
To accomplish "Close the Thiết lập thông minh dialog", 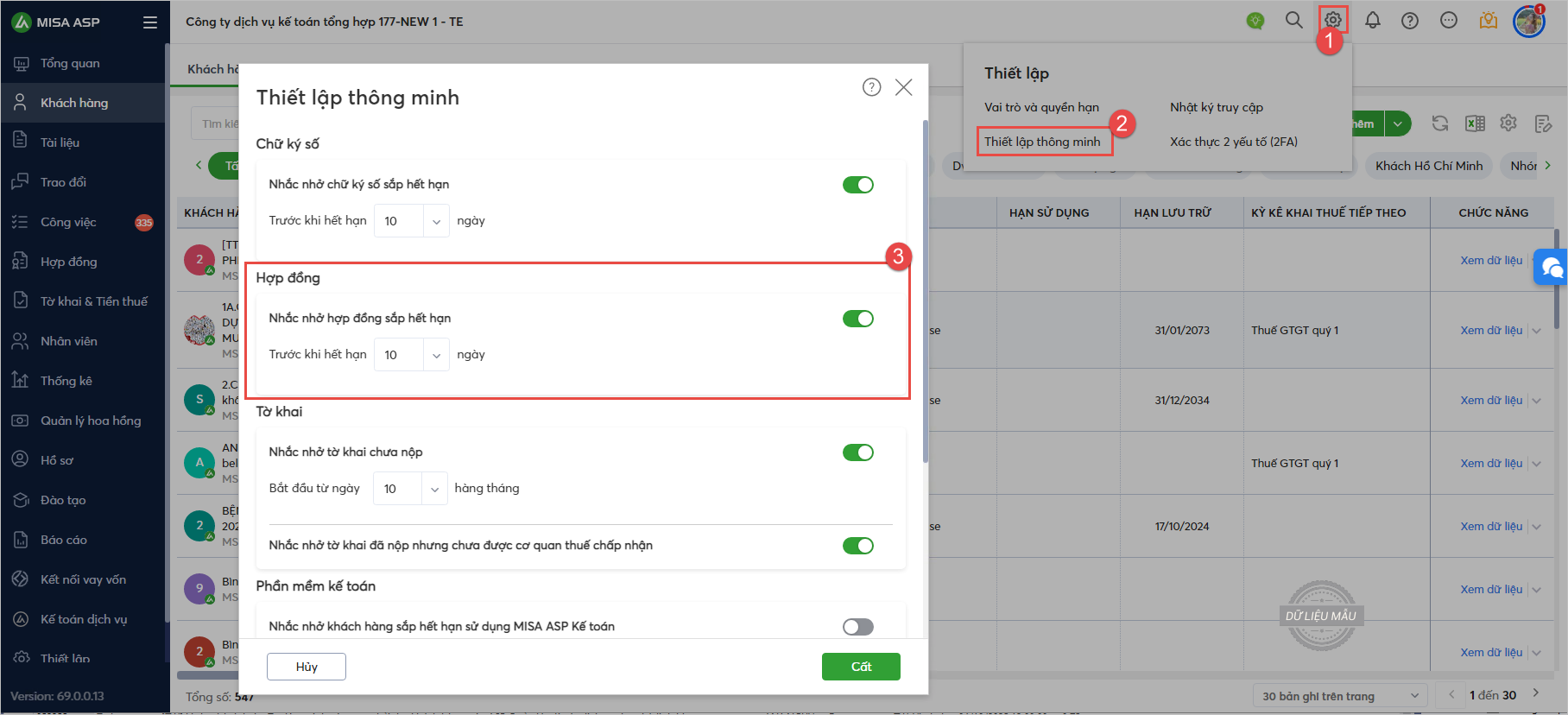I will pos(904,87).
